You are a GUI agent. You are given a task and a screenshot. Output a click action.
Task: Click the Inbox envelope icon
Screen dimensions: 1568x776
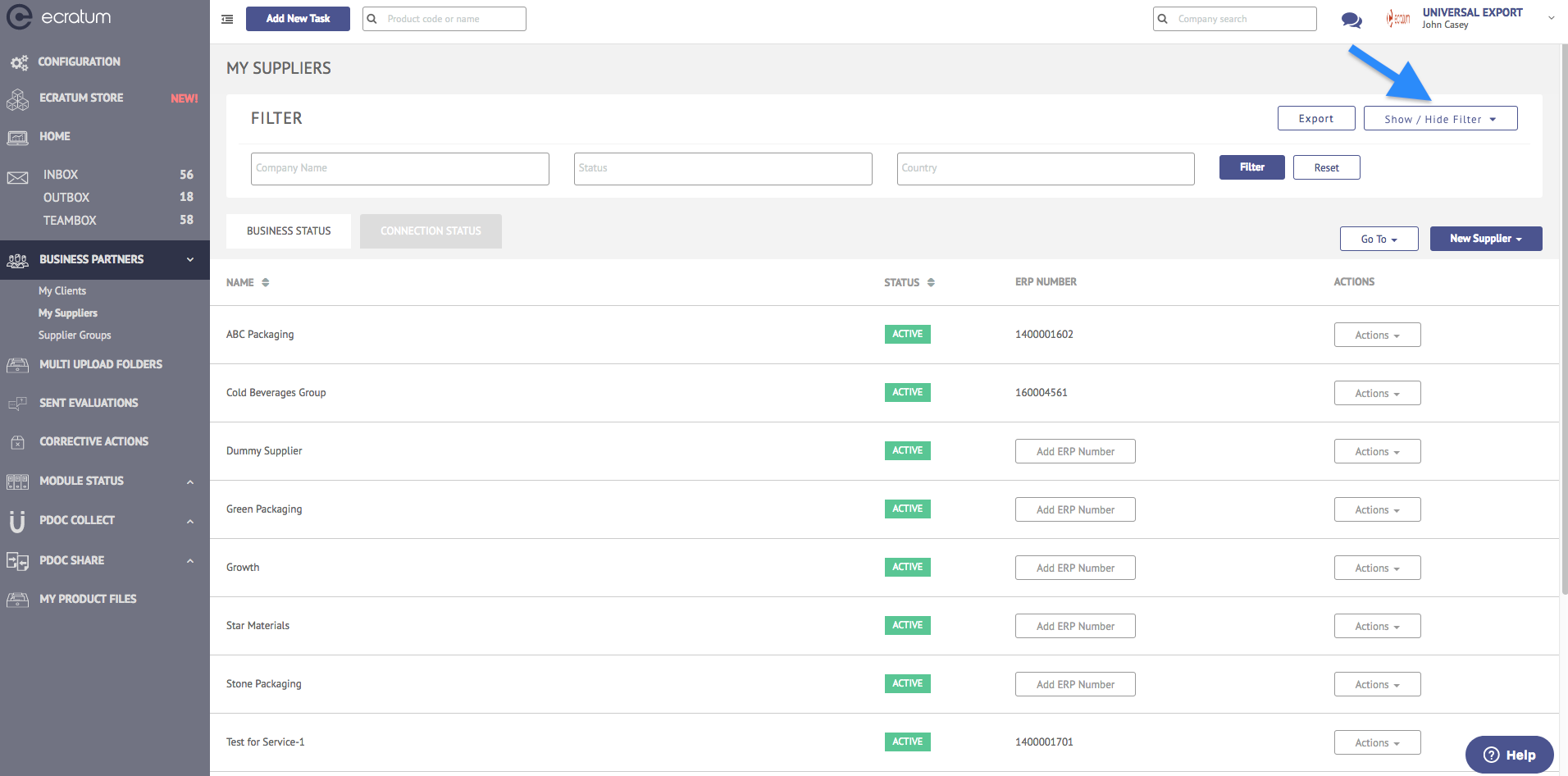click(x=17, y=177)
